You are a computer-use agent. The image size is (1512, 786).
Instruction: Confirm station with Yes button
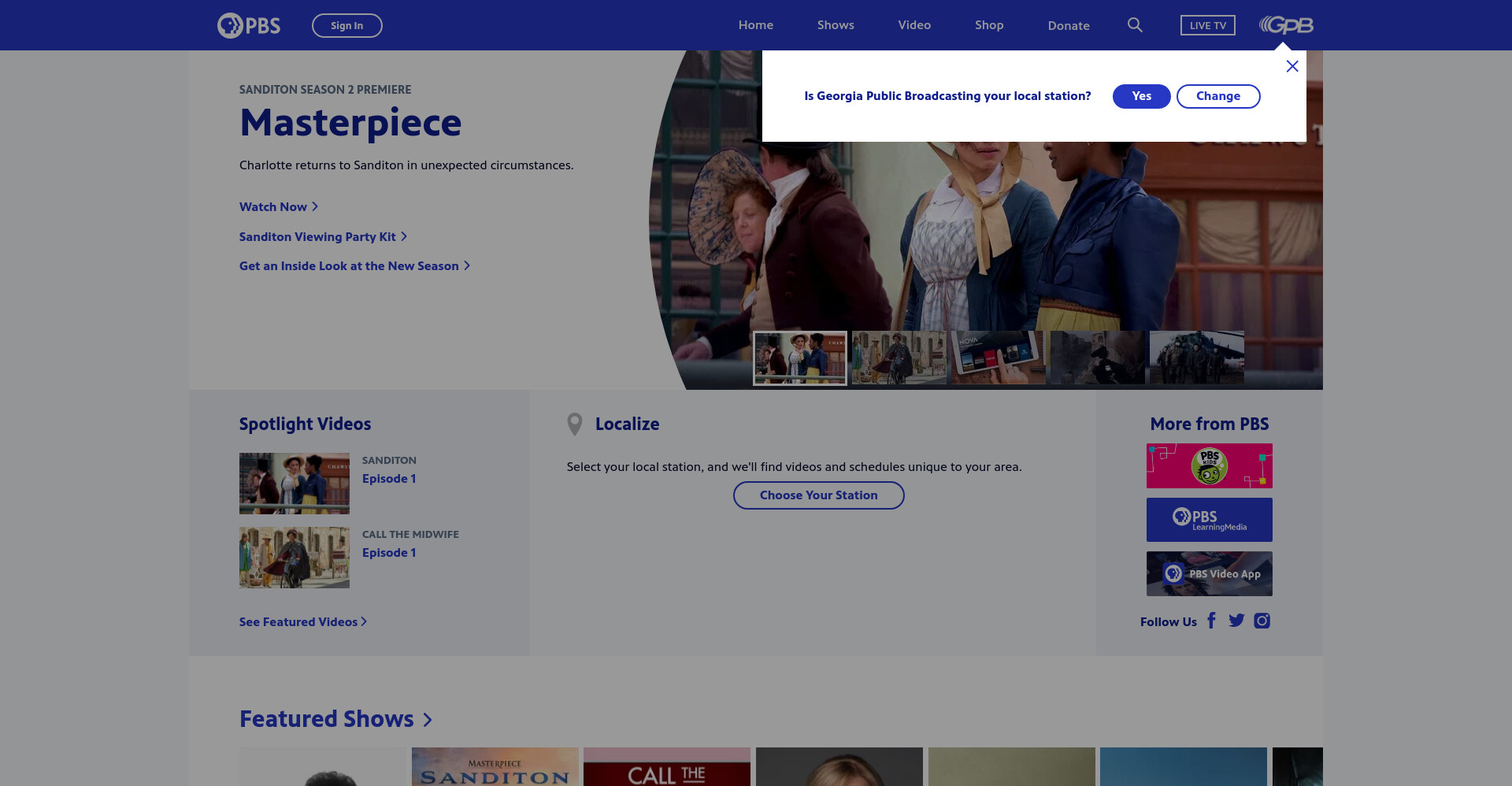point(1142,96)
